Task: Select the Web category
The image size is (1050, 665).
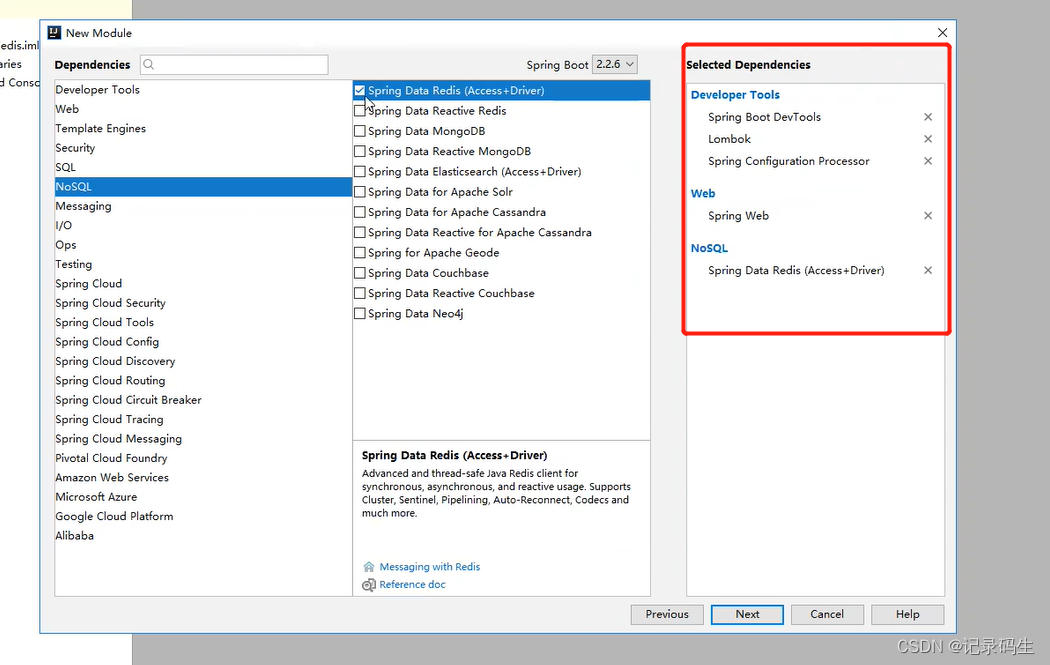Action: (x=203, y=109)
